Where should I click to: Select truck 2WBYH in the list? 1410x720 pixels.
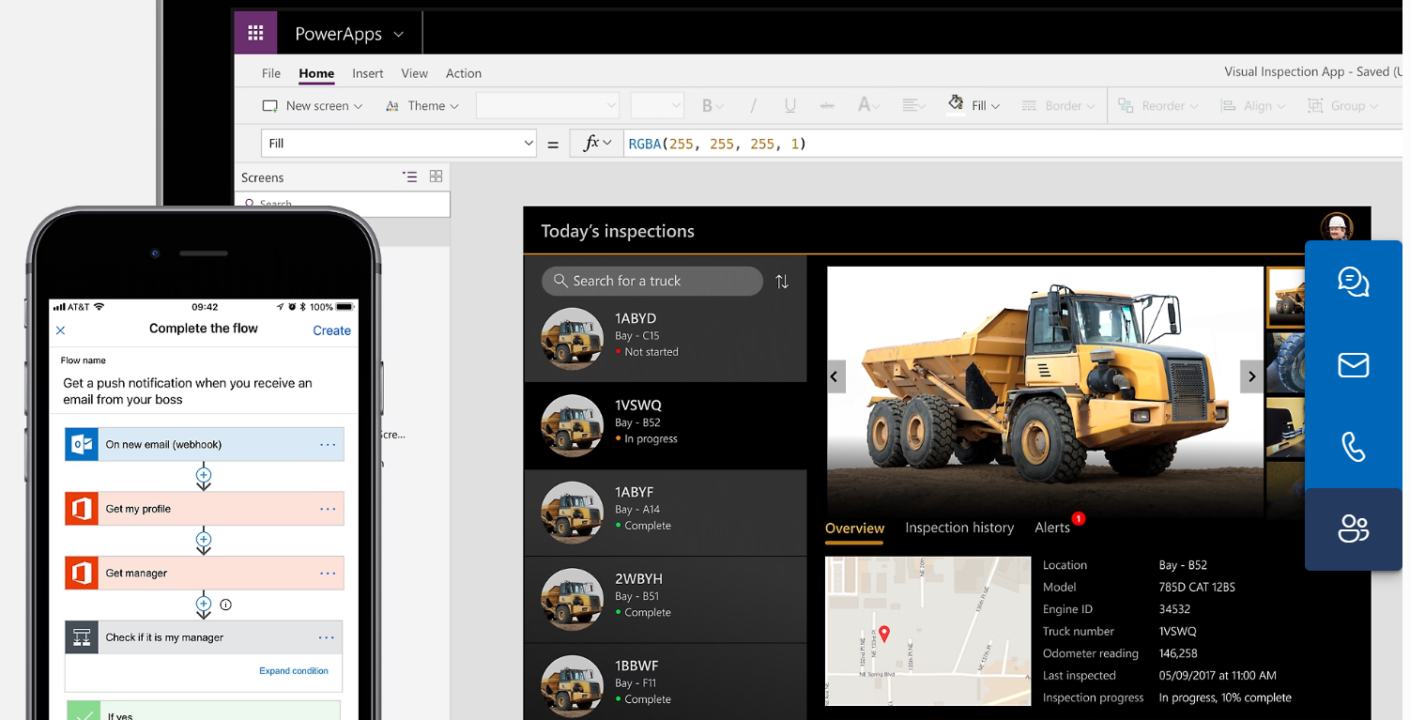[665, 599]
